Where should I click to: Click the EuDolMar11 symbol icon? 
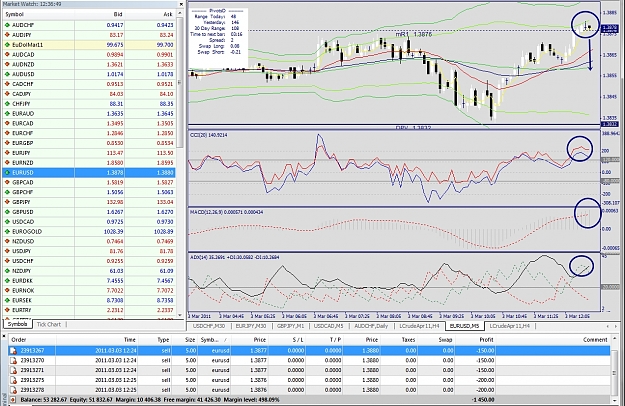point(7,45)
